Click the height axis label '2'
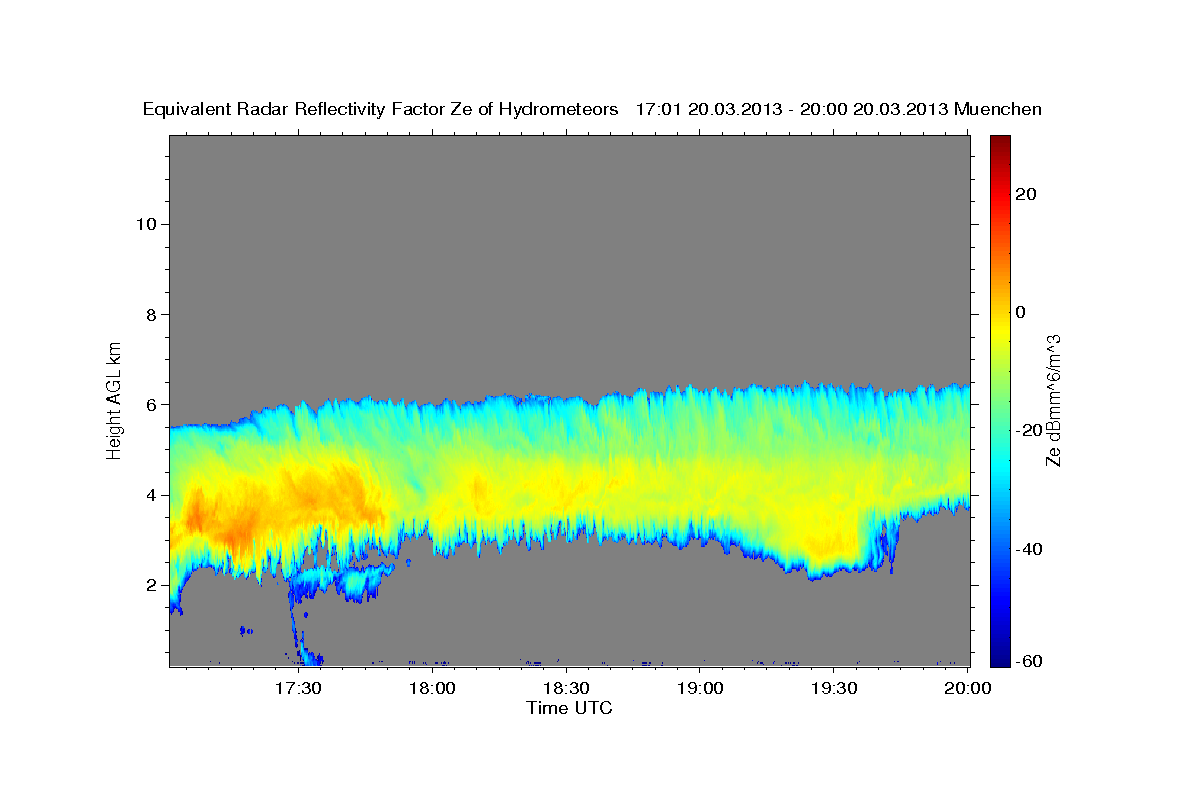 point(151,585)
